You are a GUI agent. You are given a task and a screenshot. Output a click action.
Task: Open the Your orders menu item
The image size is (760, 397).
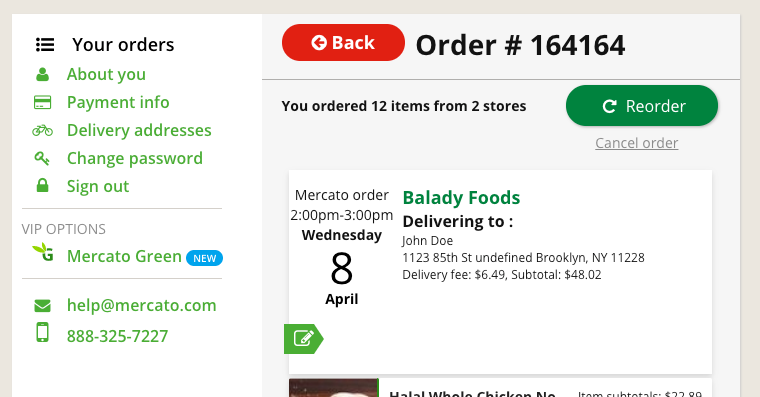point(123,45)
